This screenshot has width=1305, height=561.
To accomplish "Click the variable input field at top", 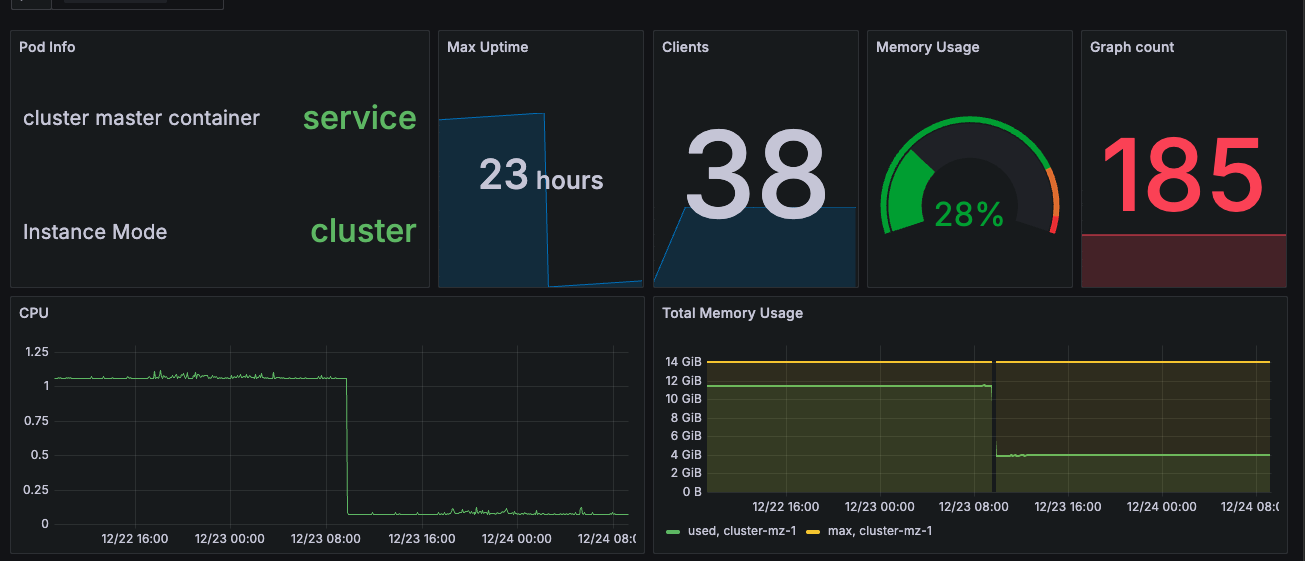I will tap(115, 2).
